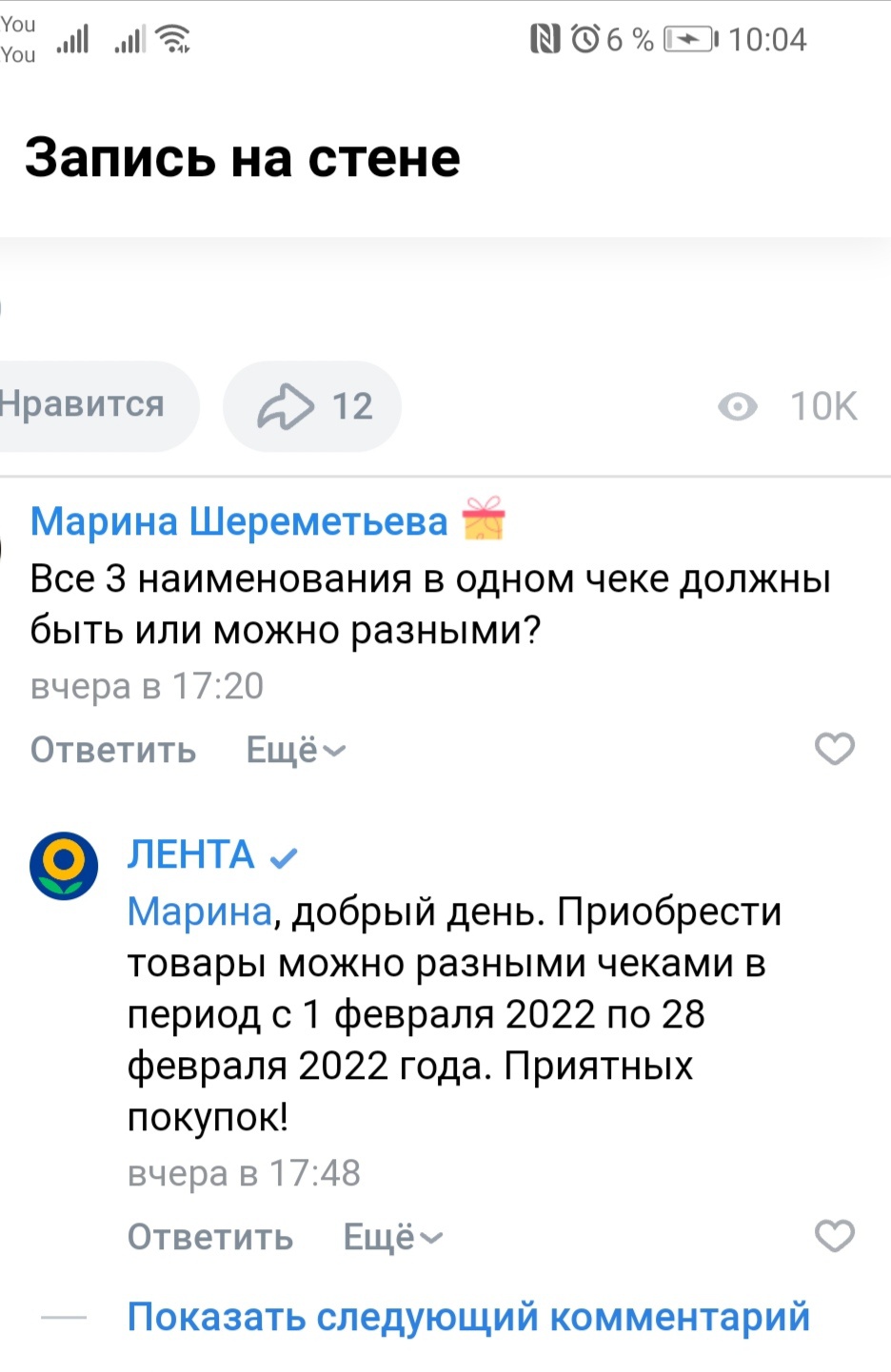Image resolution: width=891 pixels, height=1372 pixels.
Task: Expand Ещё menu under ЛЕНТА's reply
Action: pyautogui.click(x=393, y=1237)
